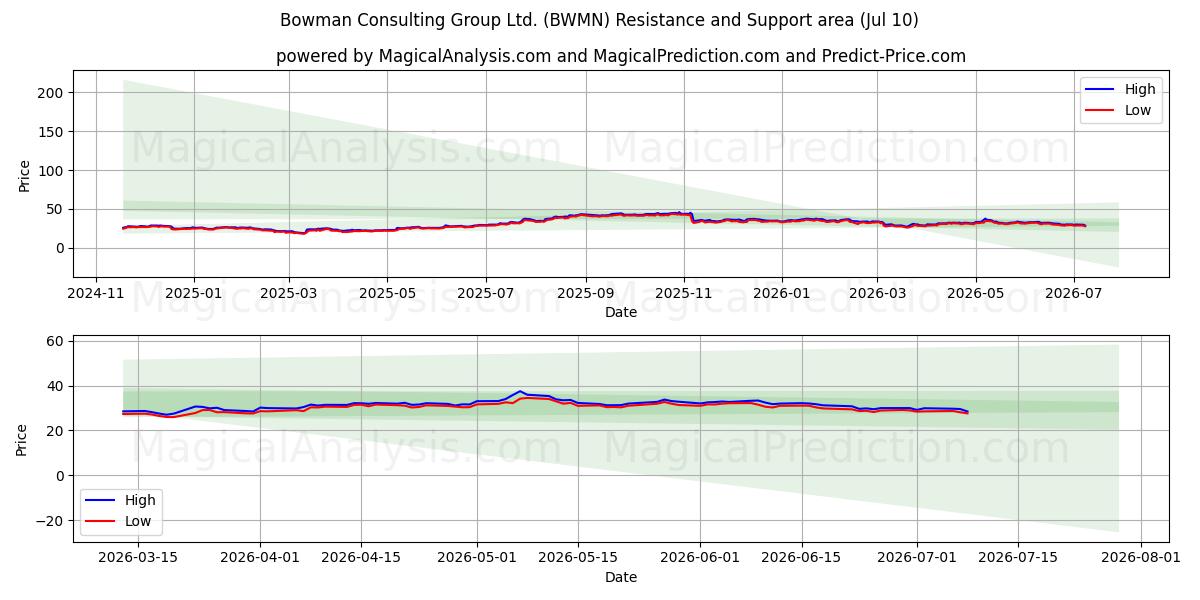This screenshot has width=1200, height=600.
Task: Click the 2026-07 tick label
Action: pos(1073,293)
